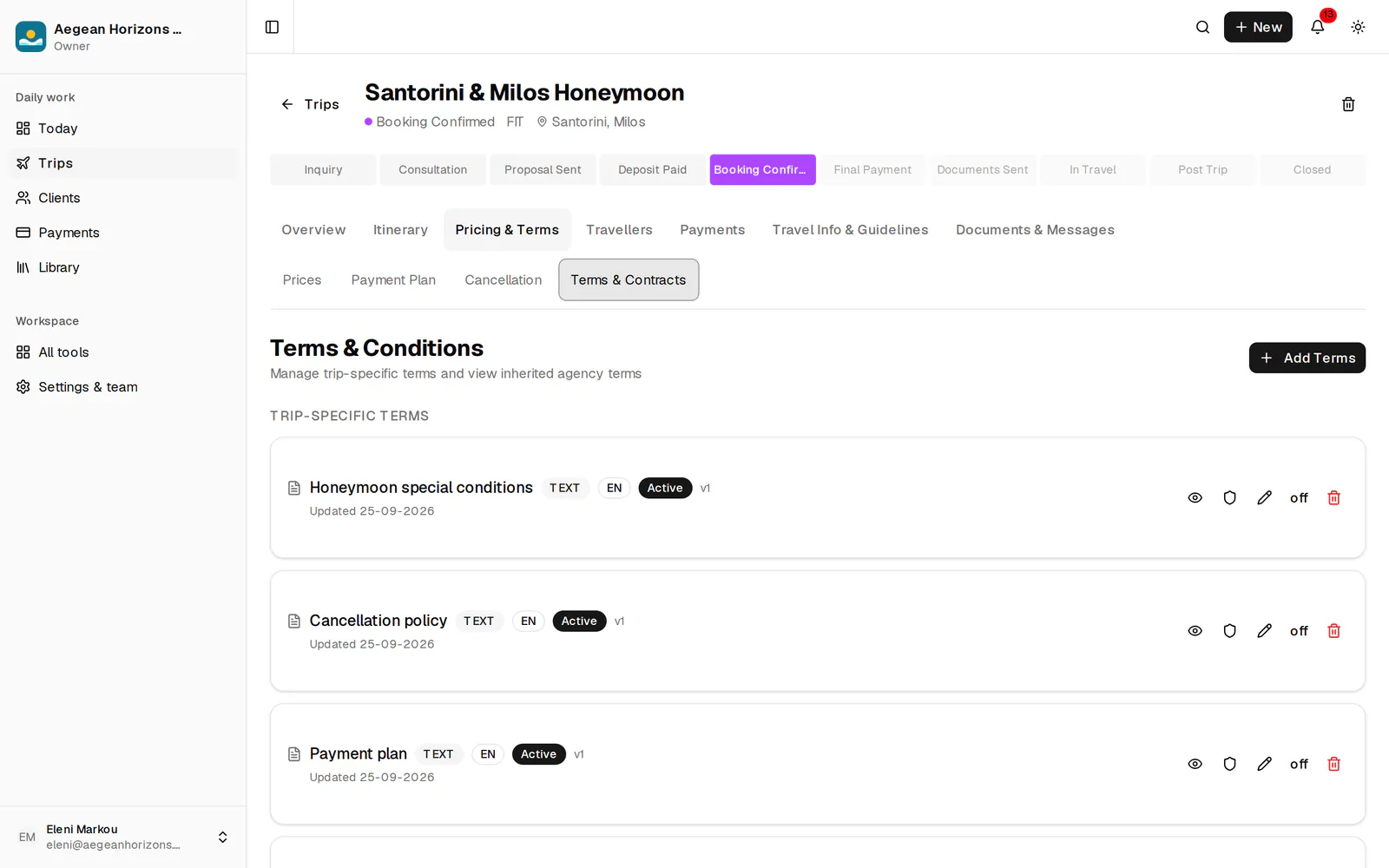Toggle 'off' switch for Honeymoon special conditions

tap(1299, 497)
